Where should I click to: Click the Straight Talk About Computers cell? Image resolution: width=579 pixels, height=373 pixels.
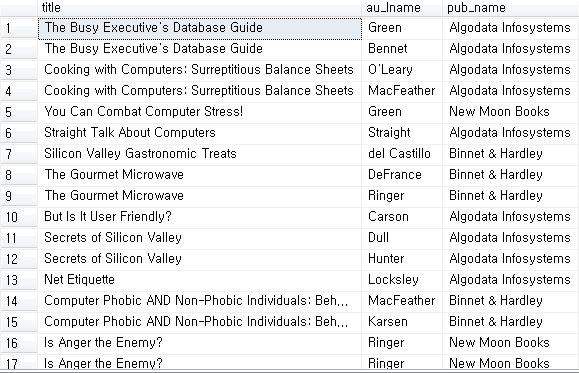coord(199,133)
